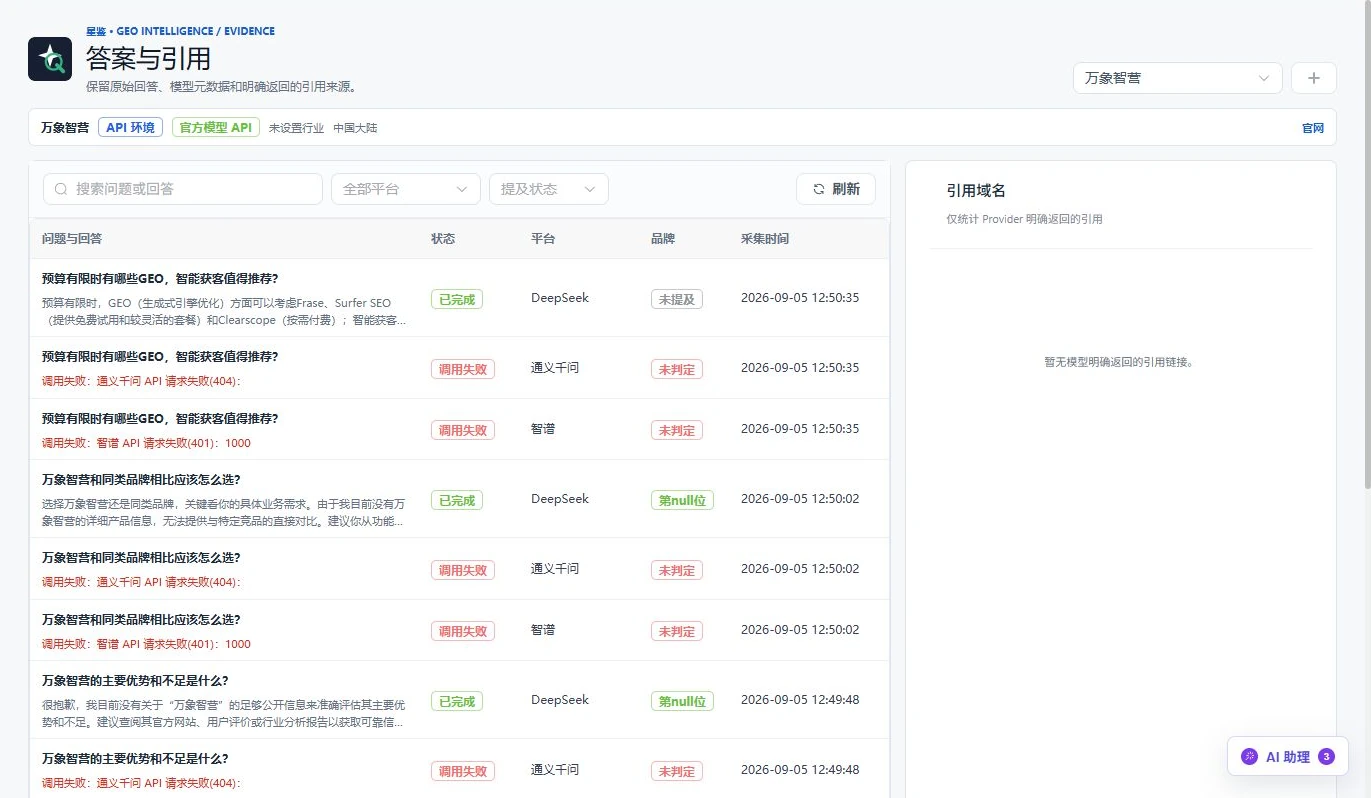Open the 主要优势和不足是什么 question answered by DeepSeek
This screenshot has width=1371, height=798.
point(135,681)
